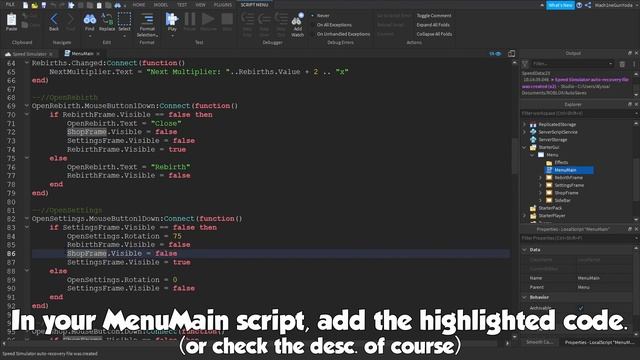The height and width of the screenshot is (360, 640).
Task: Expand the ShopFrame node
Action: [540, 193]
